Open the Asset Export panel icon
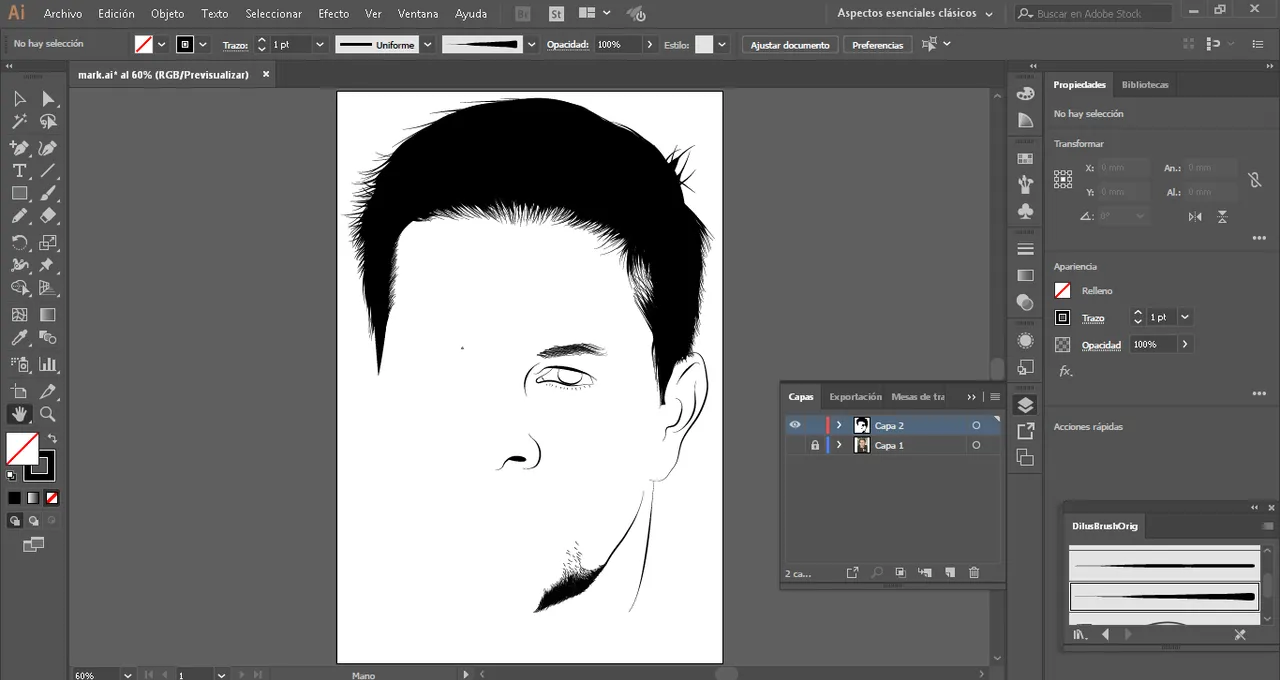Viewport: 1280px width, 680px height. (1025, 431)
